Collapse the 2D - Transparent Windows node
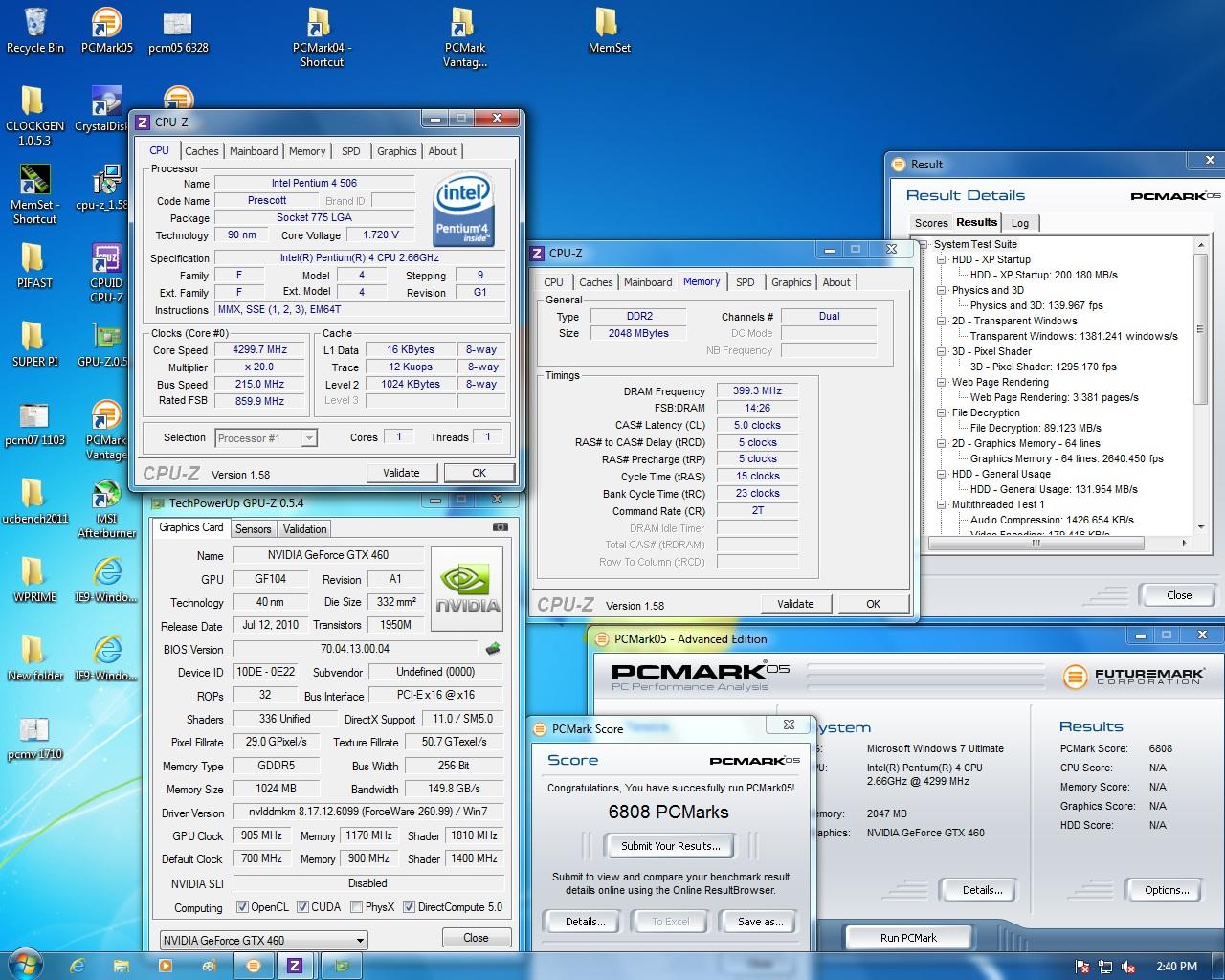The width and height of the screenshot is (1225, 980). pyautogui.click(x=942, y=321)
